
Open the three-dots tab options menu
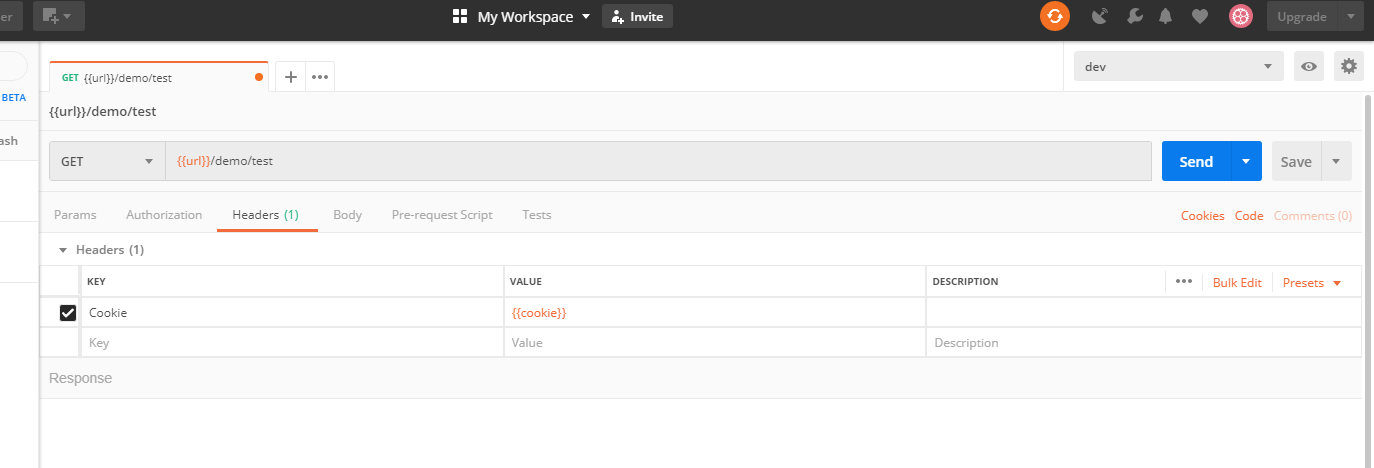(x=320, y=77)
